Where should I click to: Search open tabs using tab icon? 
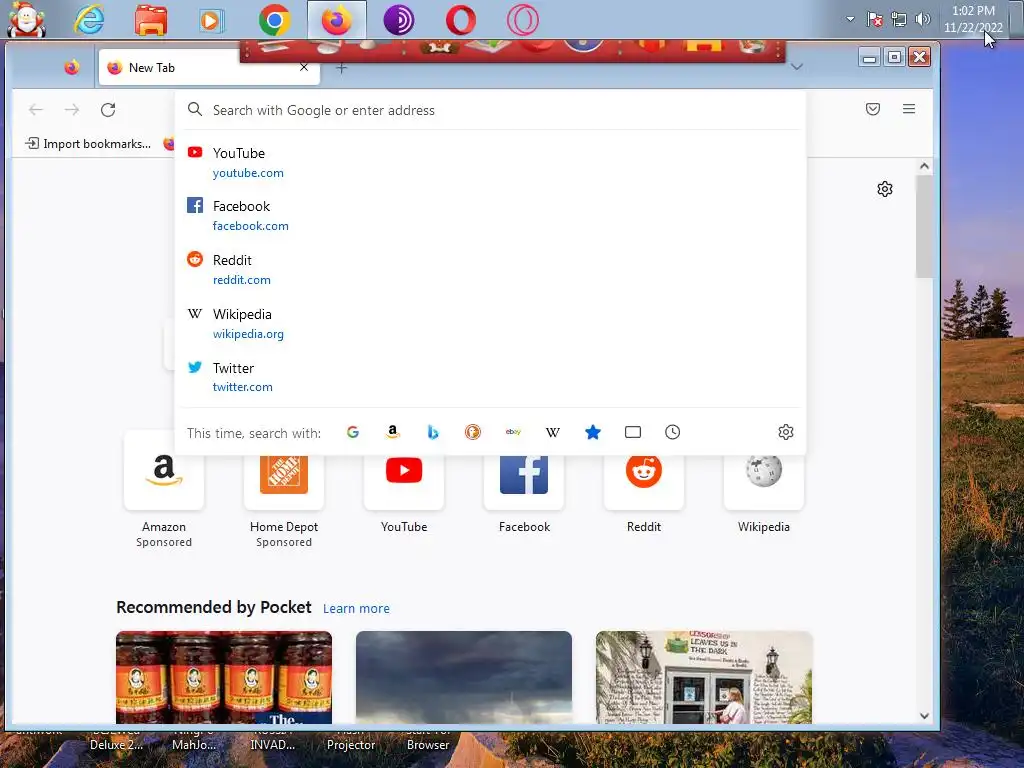tap(633, 432)
